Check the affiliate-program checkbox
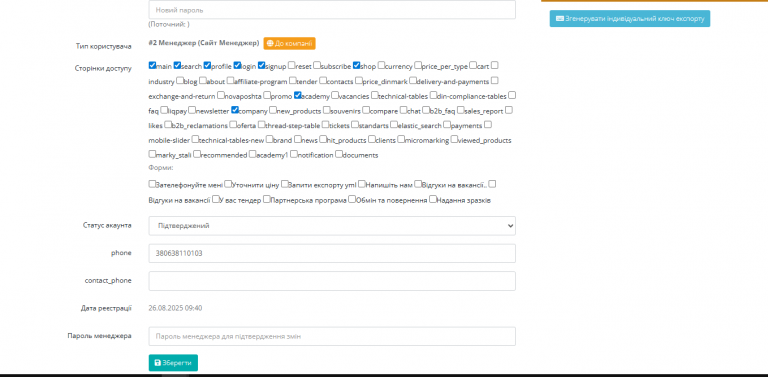768x377 pixels. pos(230,80)
